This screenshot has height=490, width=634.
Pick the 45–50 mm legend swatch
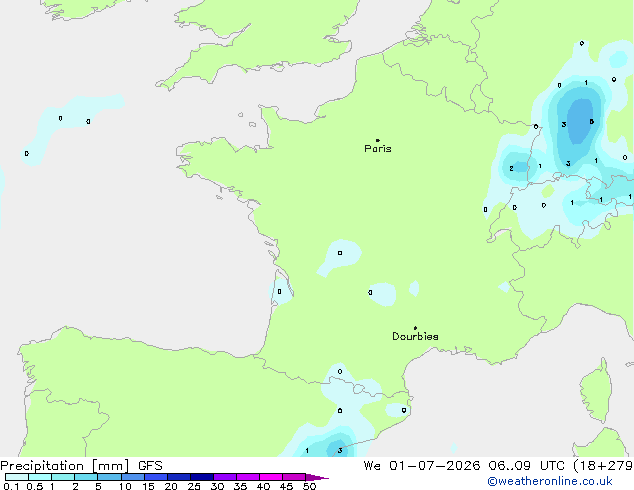(x=294, y=477)
